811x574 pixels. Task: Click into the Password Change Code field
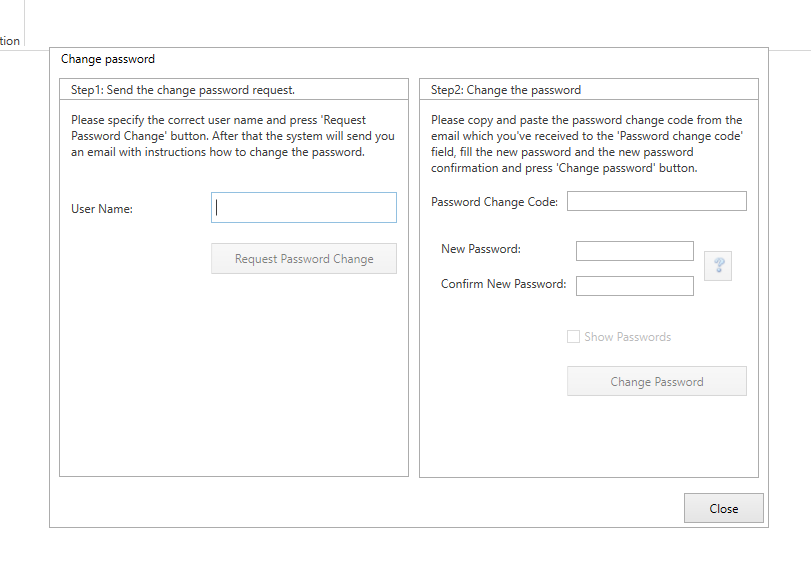656,201
